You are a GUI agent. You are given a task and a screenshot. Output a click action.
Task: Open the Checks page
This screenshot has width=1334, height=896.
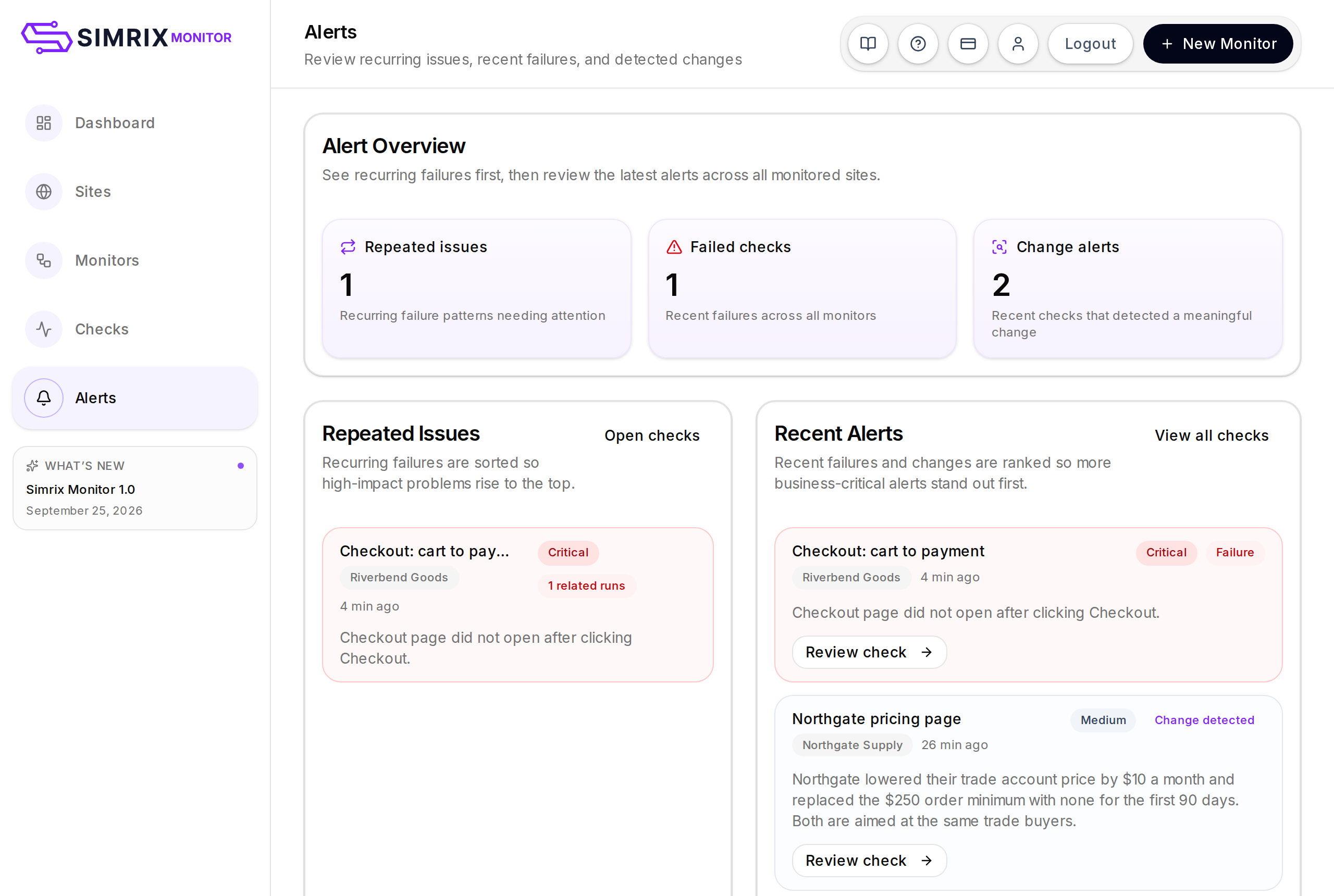[x=135, y=329]
